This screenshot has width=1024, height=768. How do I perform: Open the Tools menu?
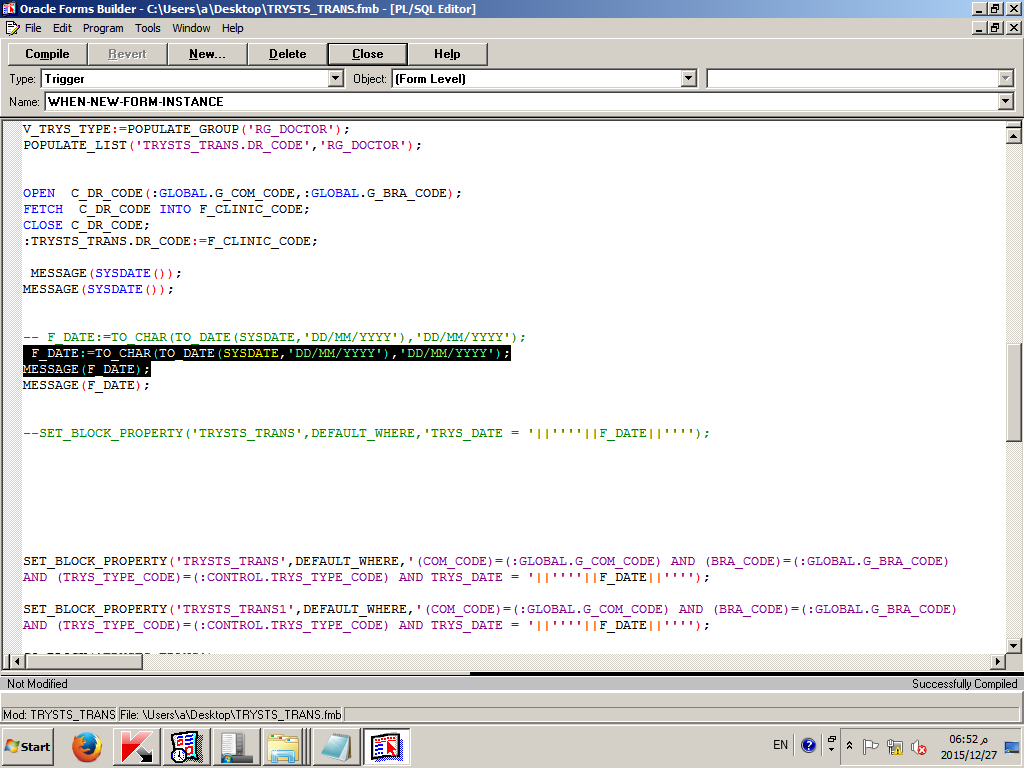148,28
